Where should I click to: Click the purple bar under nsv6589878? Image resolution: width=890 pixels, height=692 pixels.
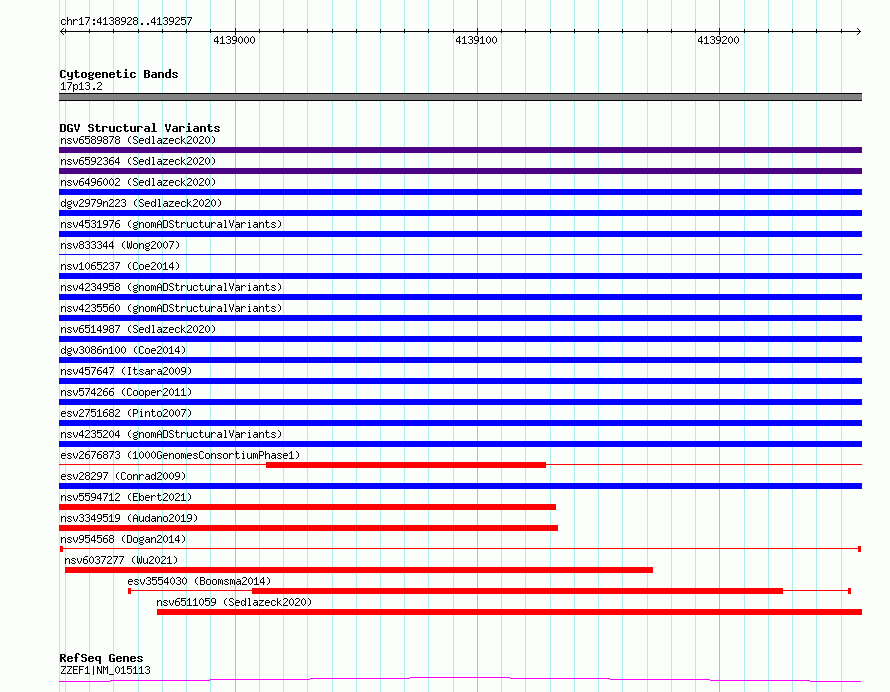point(460,150)
